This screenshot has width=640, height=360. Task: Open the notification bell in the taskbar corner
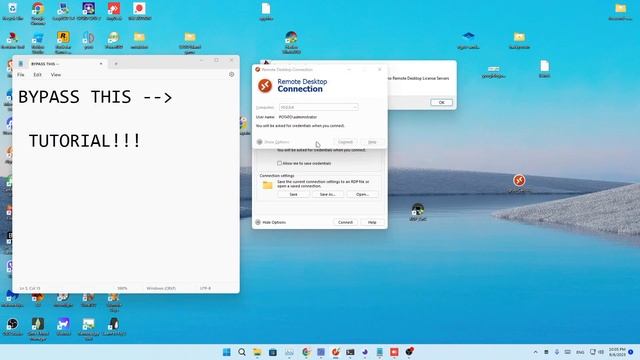631,352
